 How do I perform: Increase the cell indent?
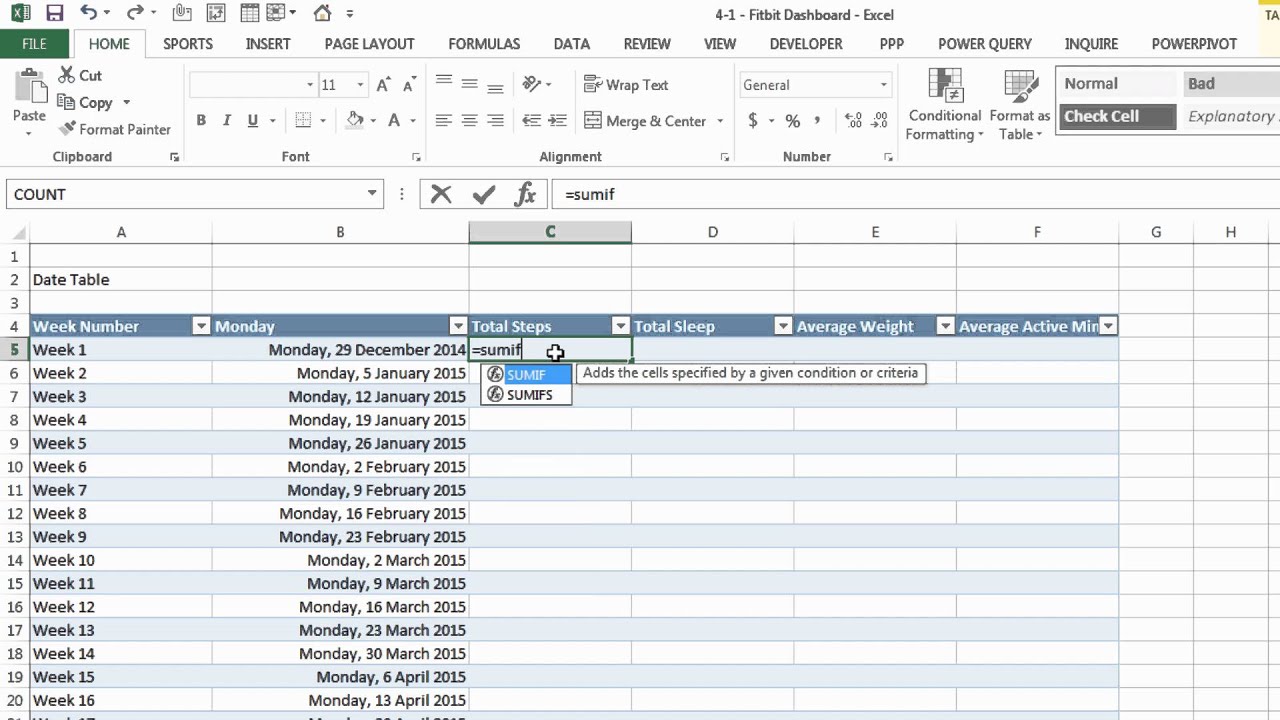tap(557, 121)
